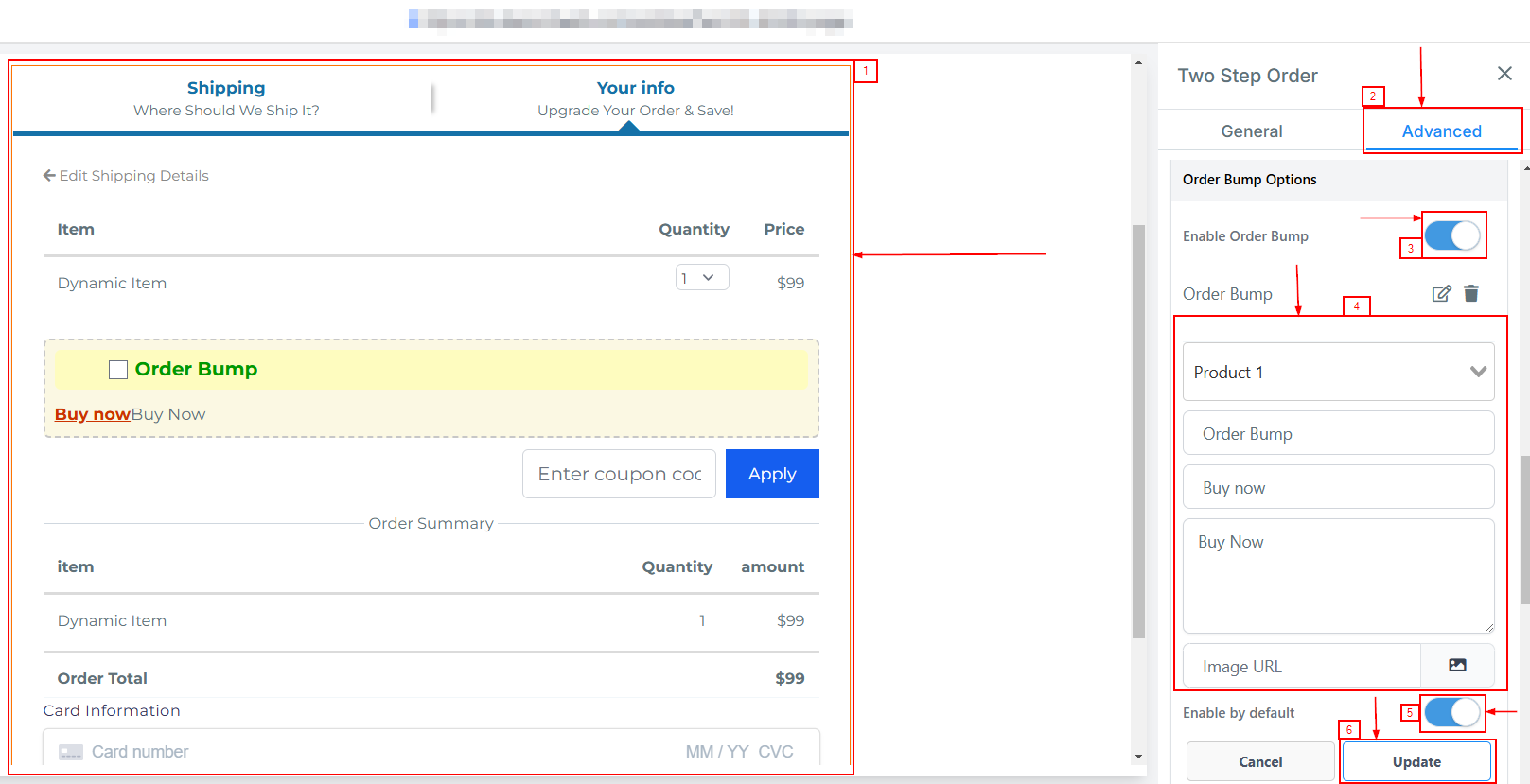Click the credit card icon in card field
The width and height of the screenshot is (1530, 784).
tap(71, 752)
